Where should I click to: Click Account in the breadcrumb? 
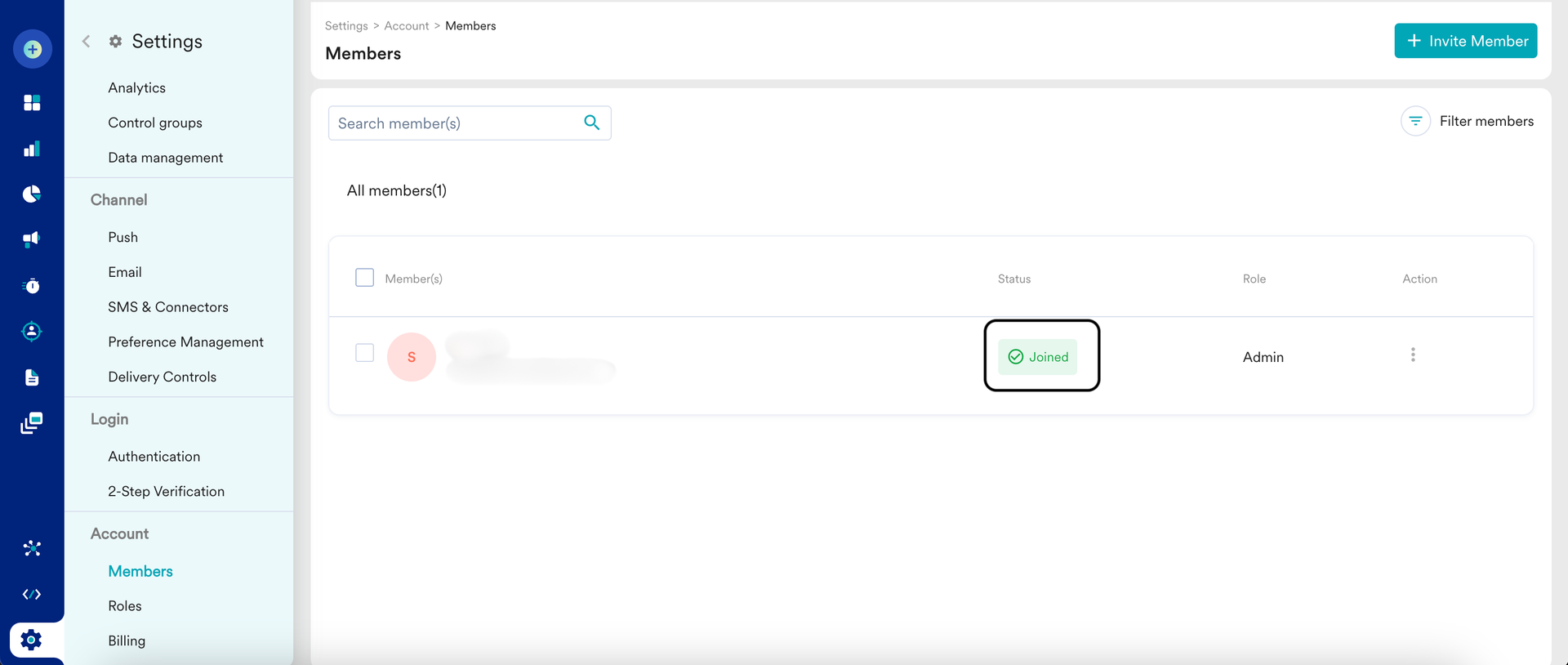tap(406, 26)
